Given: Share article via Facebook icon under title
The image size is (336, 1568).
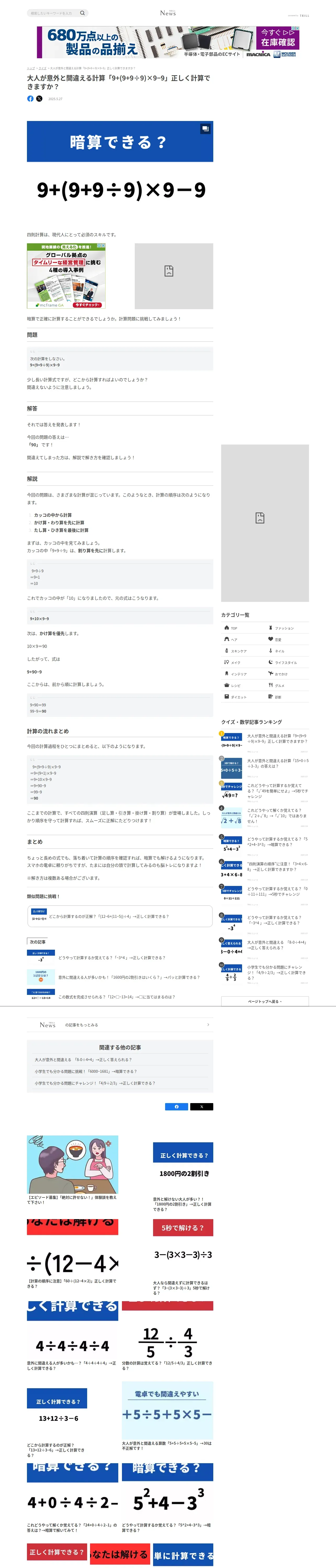Looking at the screenshot, I should pyautogui.click(x=31, y=99).
